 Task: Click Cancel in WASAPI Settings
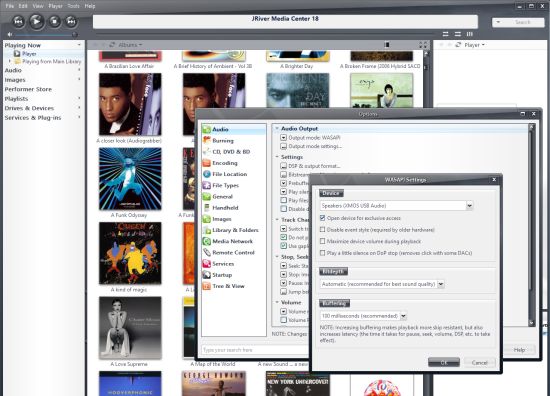479,362
